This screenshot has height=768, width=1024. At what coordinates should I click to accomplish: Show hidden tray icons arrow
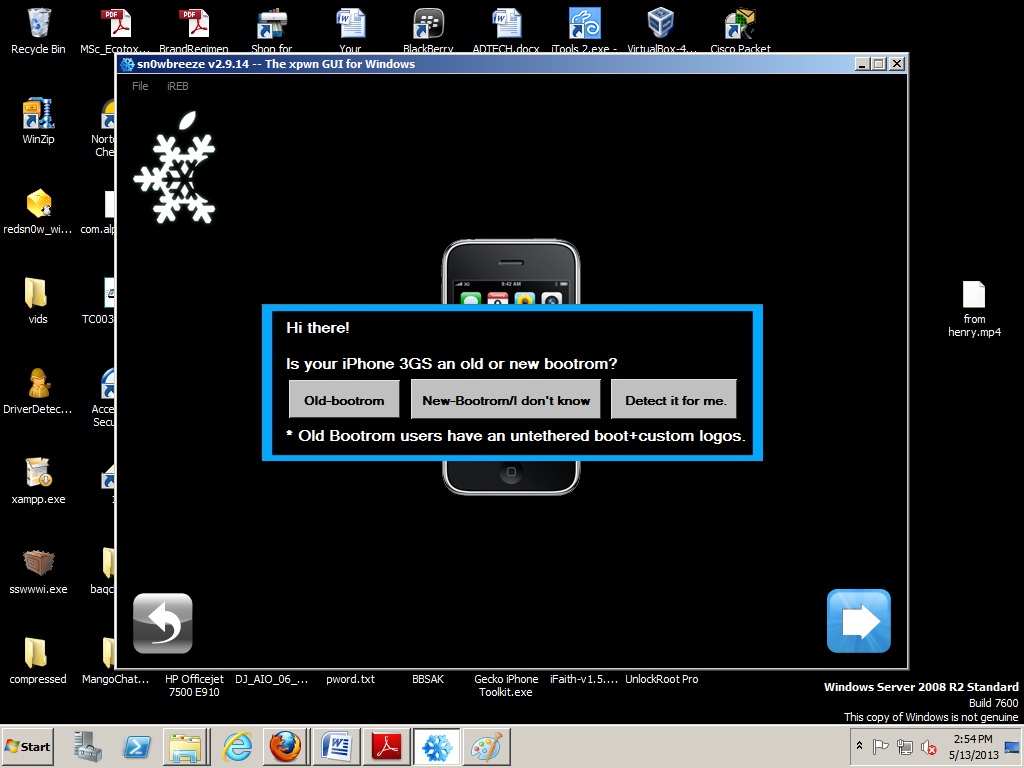pos(859,745)
